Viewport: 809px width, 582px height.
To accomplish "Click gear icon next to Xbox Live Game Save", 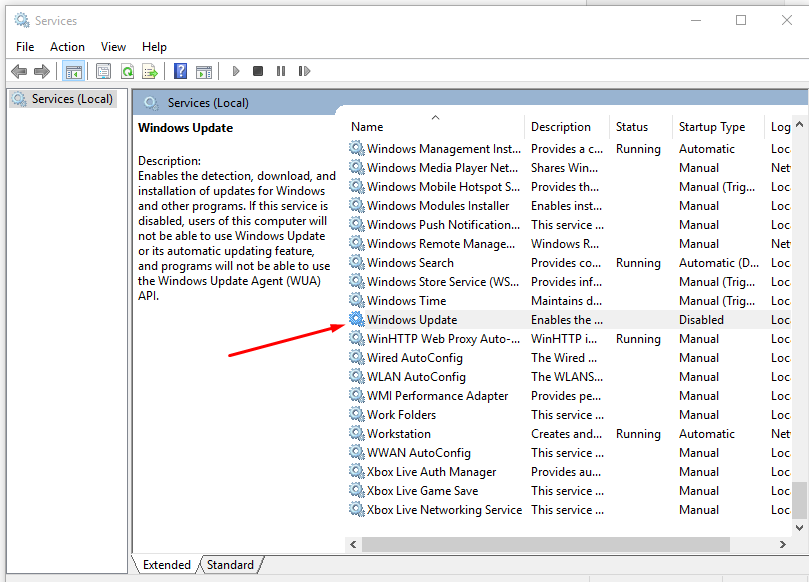I will (x=357, y=490).
